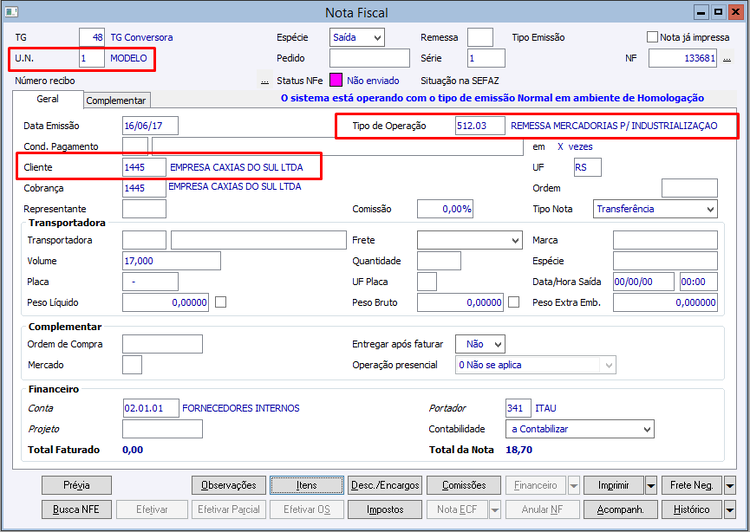
Task: Open the Impostos button
Action: [385, 510]
